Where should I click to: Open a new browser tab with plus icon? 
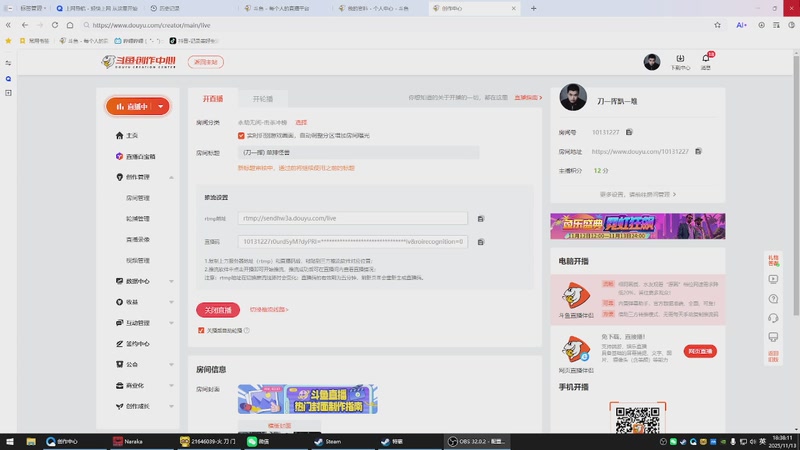click(x=533, y=8)
